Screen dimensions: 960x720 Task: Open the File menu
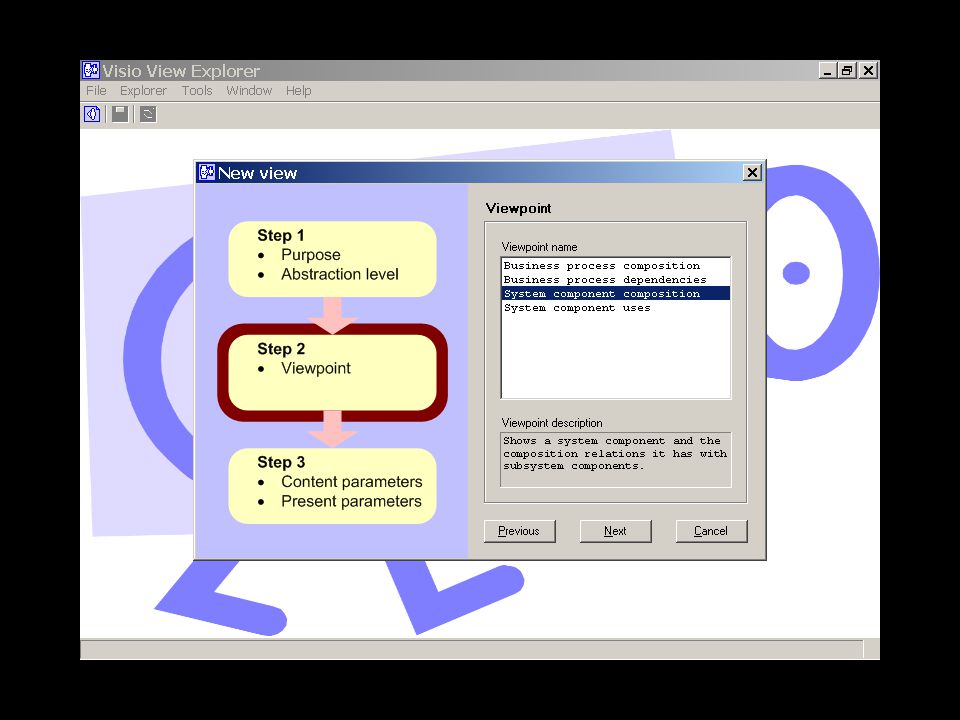(x=96, y=91)
